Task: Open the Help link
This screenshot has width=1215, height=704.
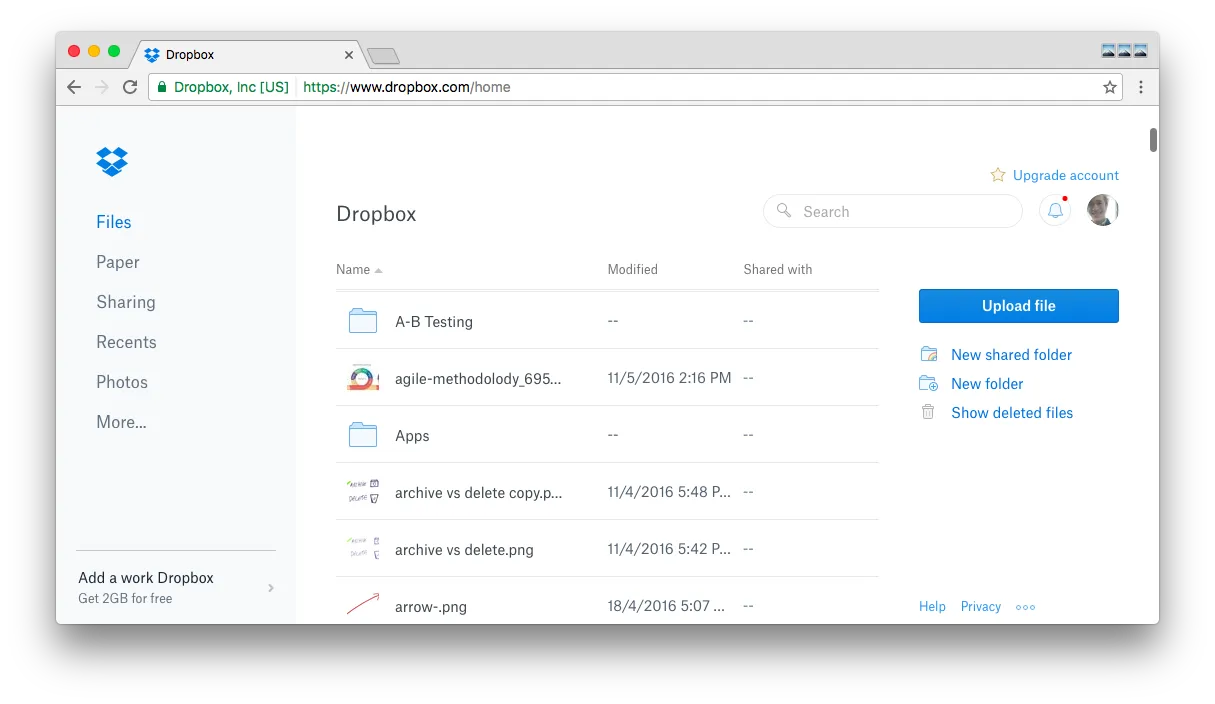Action: pyautogui.click(x=932, y=606)
